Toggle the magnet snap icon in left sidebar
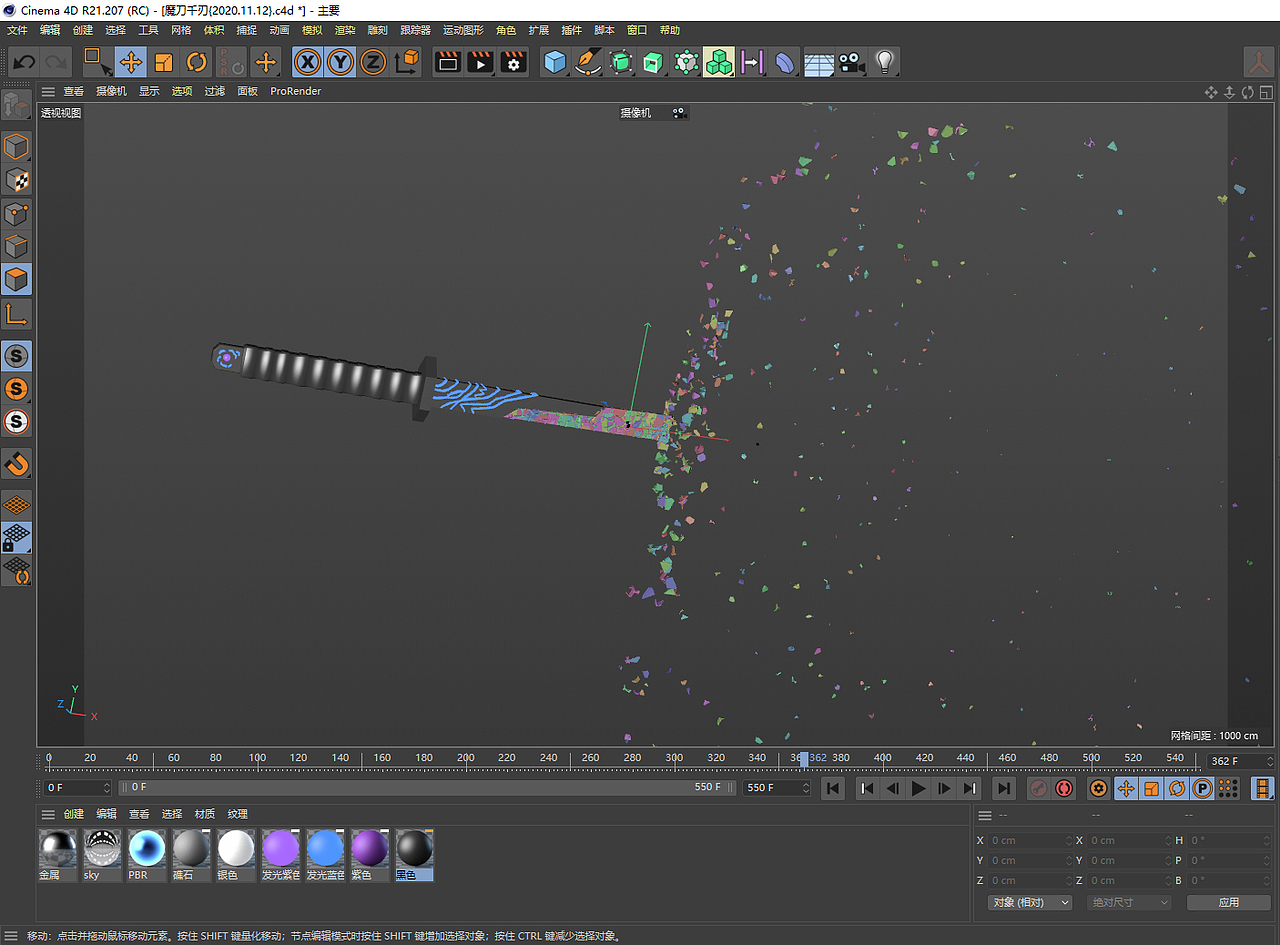Viewport: 1280px width, 945px height. 17,463
